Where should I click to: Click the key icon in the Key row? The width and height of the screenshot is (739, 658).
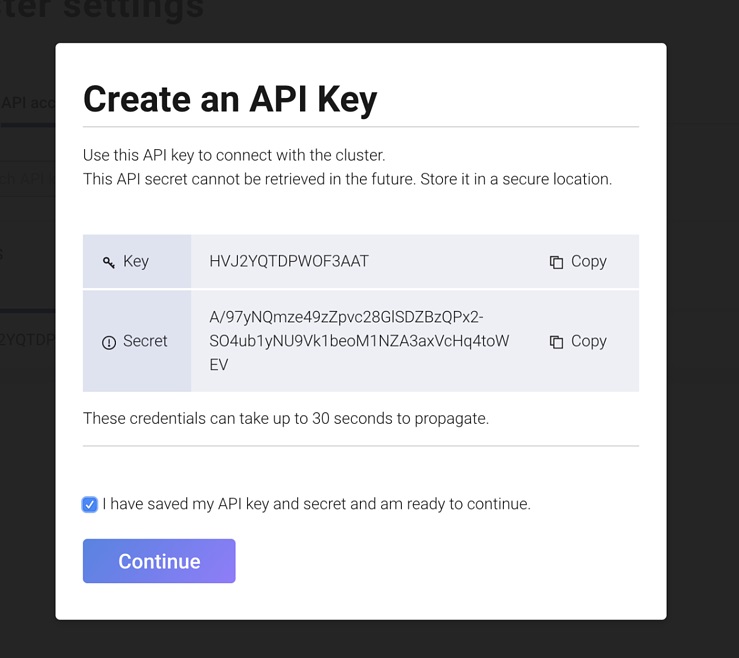point(109,262)
